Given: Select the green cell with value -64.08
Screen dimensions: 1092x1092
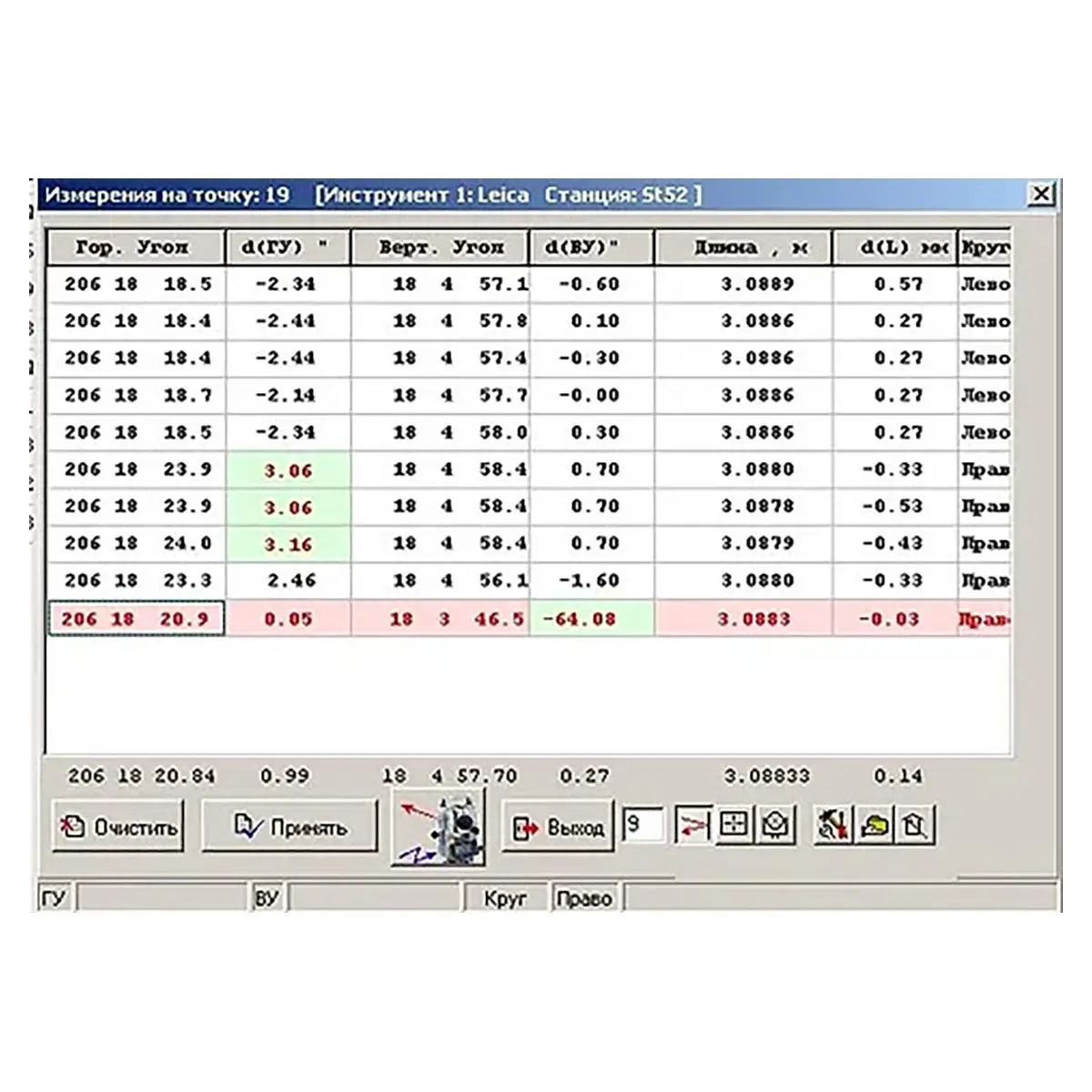Looking at the screenshot, I should [x=591, y=619].
